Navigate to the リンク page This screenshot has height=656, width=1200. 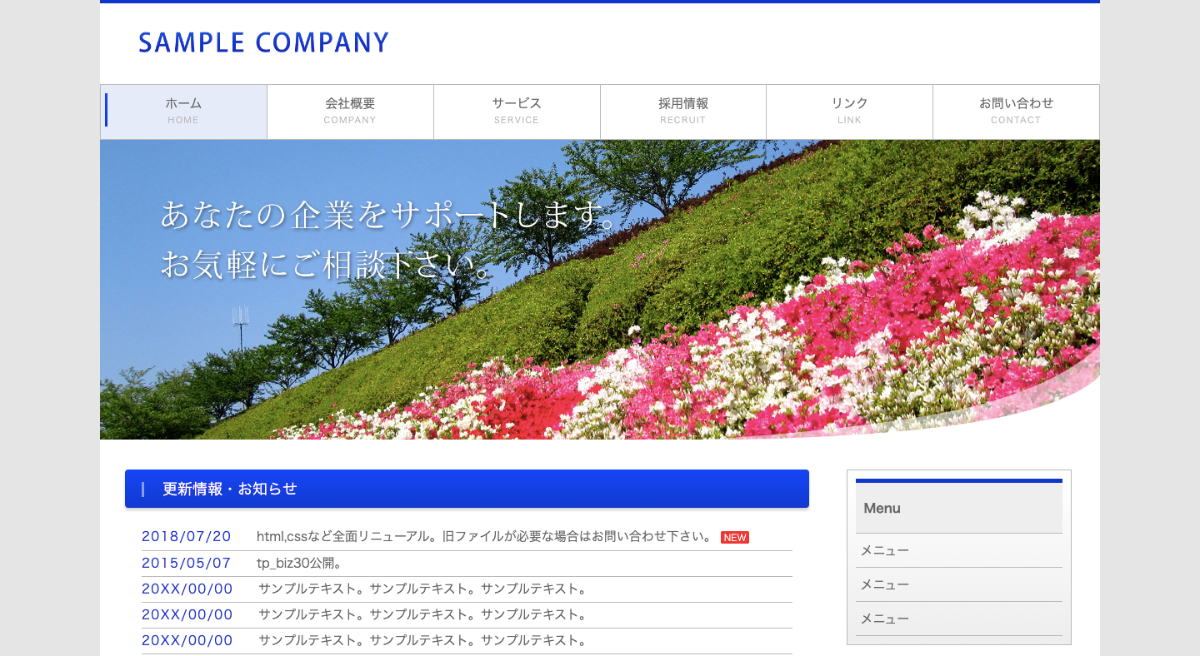[849, 111]
